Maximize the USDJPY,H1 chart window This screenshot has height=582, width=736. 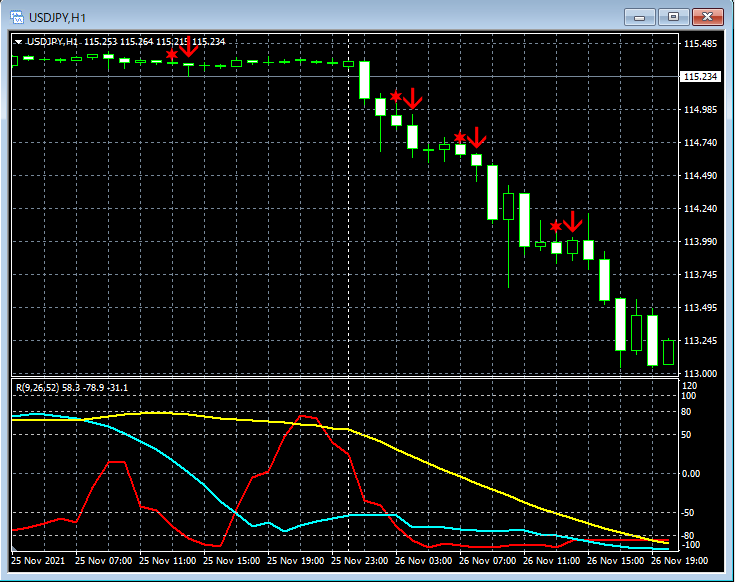click(x=673, y=17)
